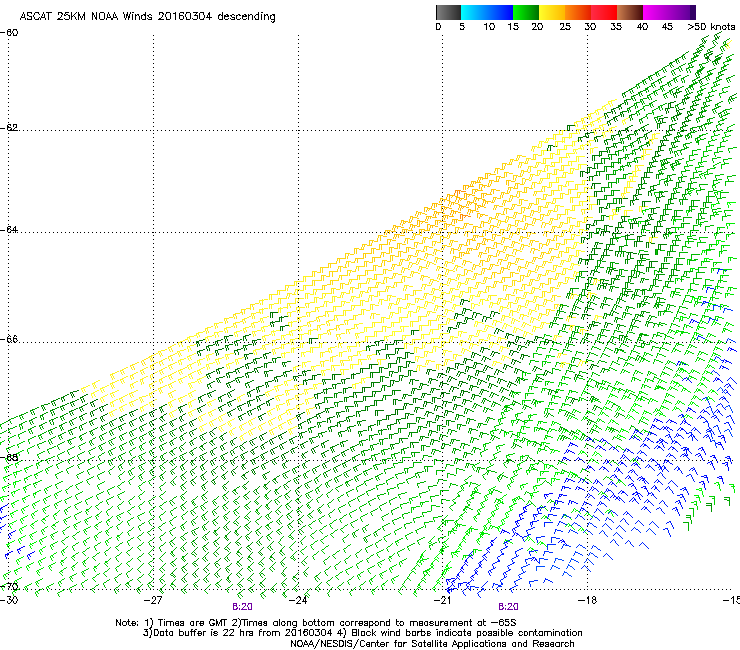The width and height of the screenshot is (740, 650).
Task: Select the brown 35-40 knots legend segment
Action: coord(630,12)
